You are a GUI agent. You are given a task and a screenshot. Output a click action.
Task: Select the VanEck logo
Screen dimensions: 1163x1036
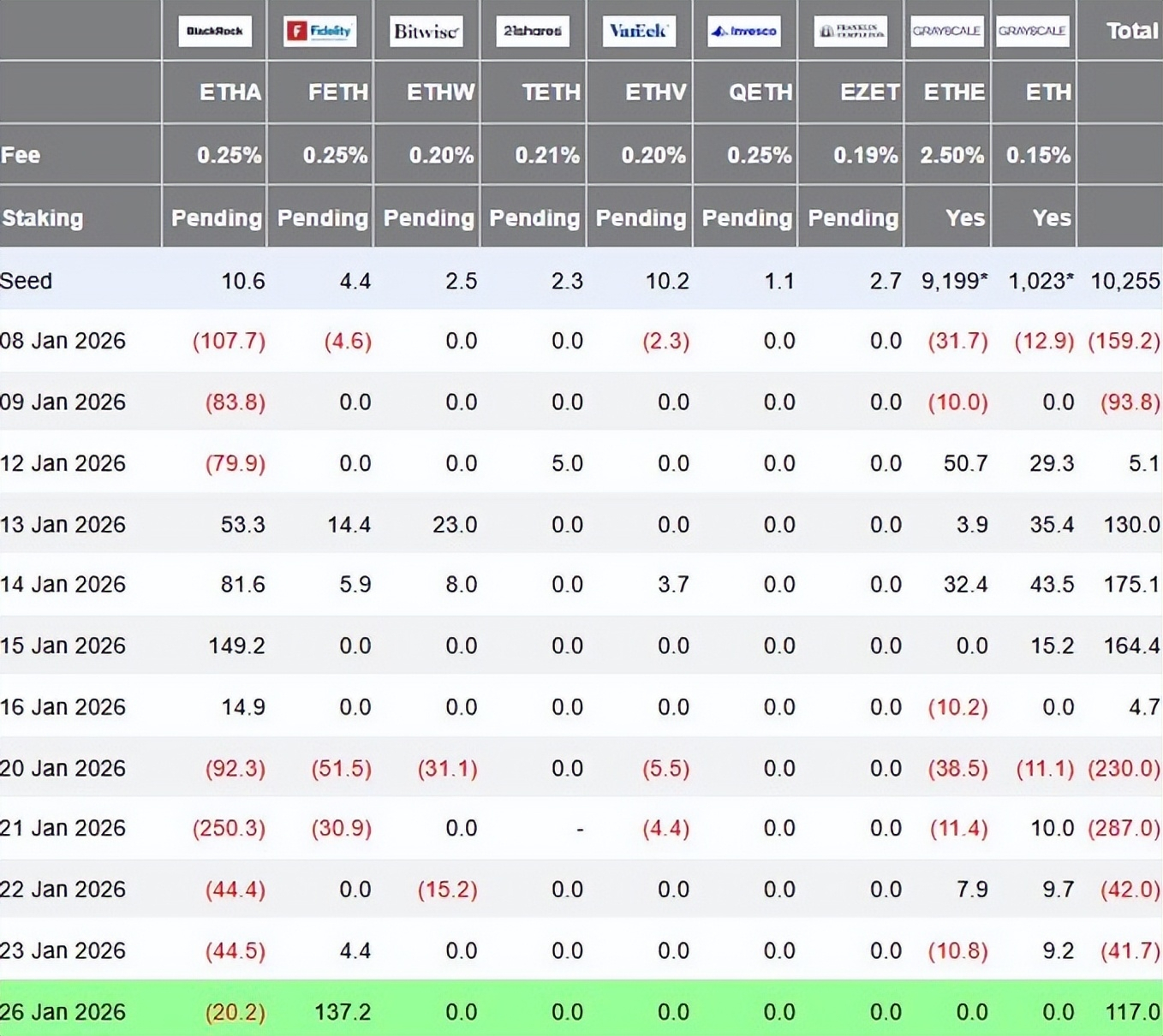coord(639,32)
